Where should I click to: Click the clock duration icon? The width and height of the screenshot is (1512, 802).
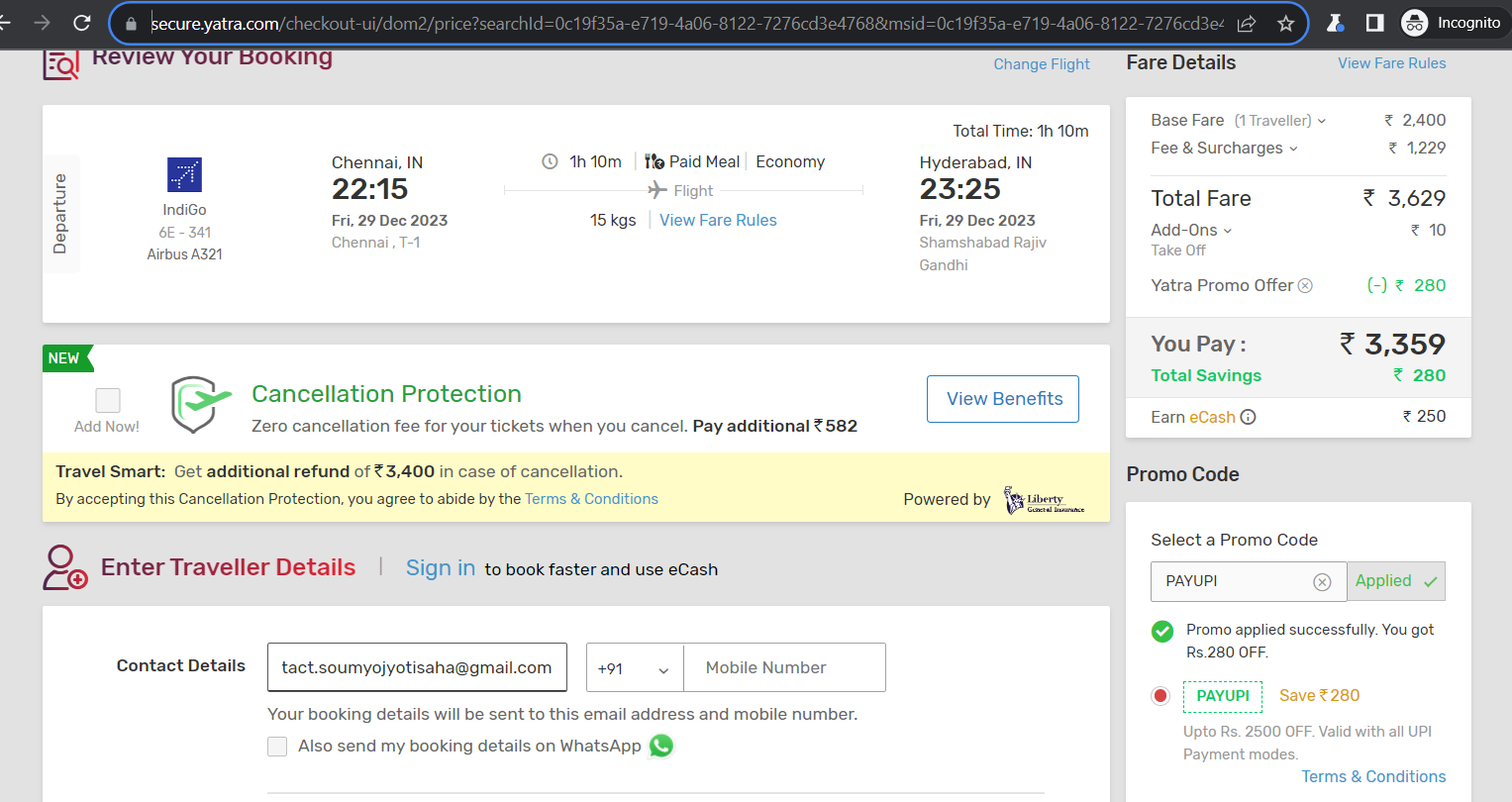tap(550, 161)
